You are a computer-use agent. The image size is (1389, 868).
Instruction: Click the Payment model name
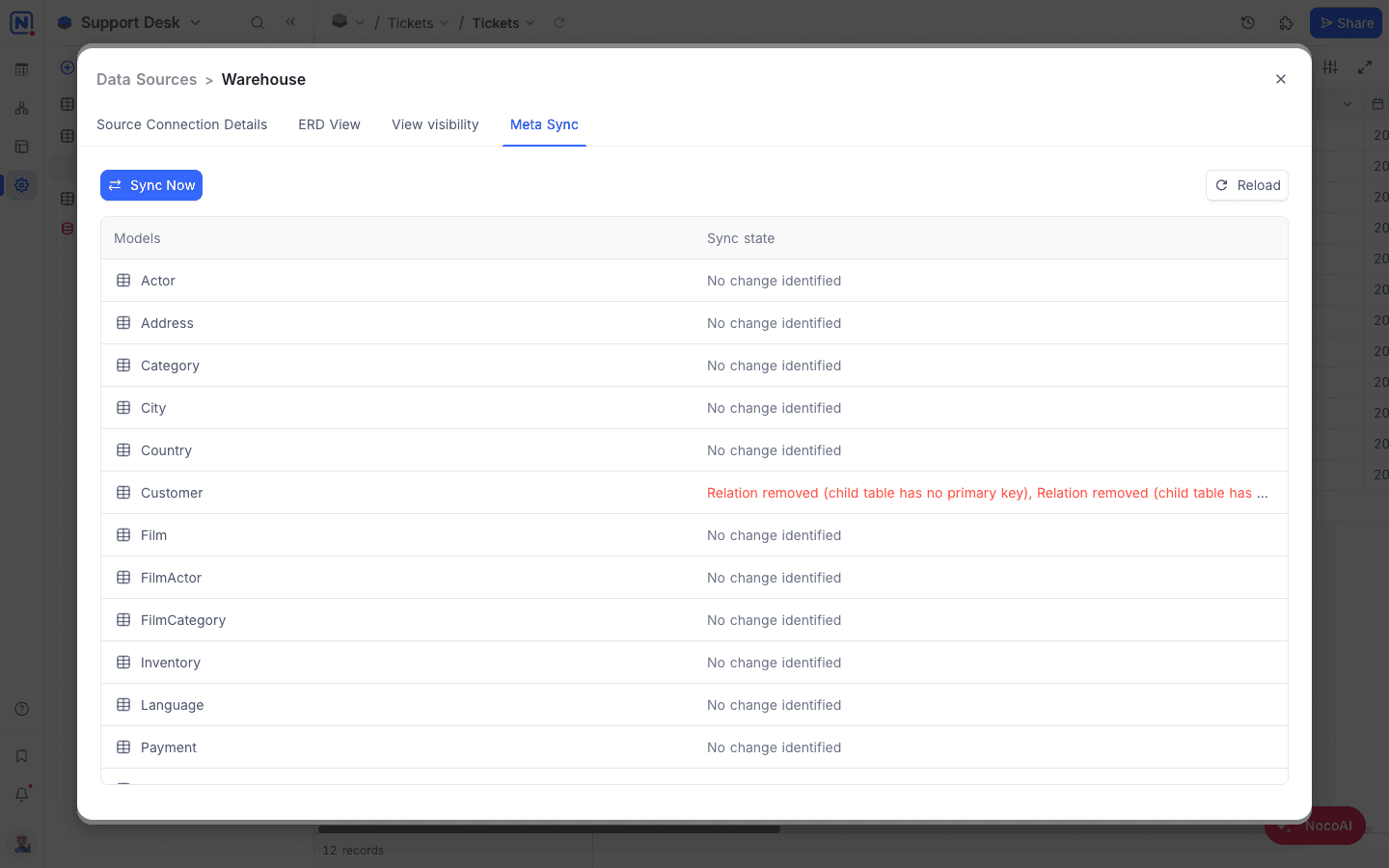169,747
